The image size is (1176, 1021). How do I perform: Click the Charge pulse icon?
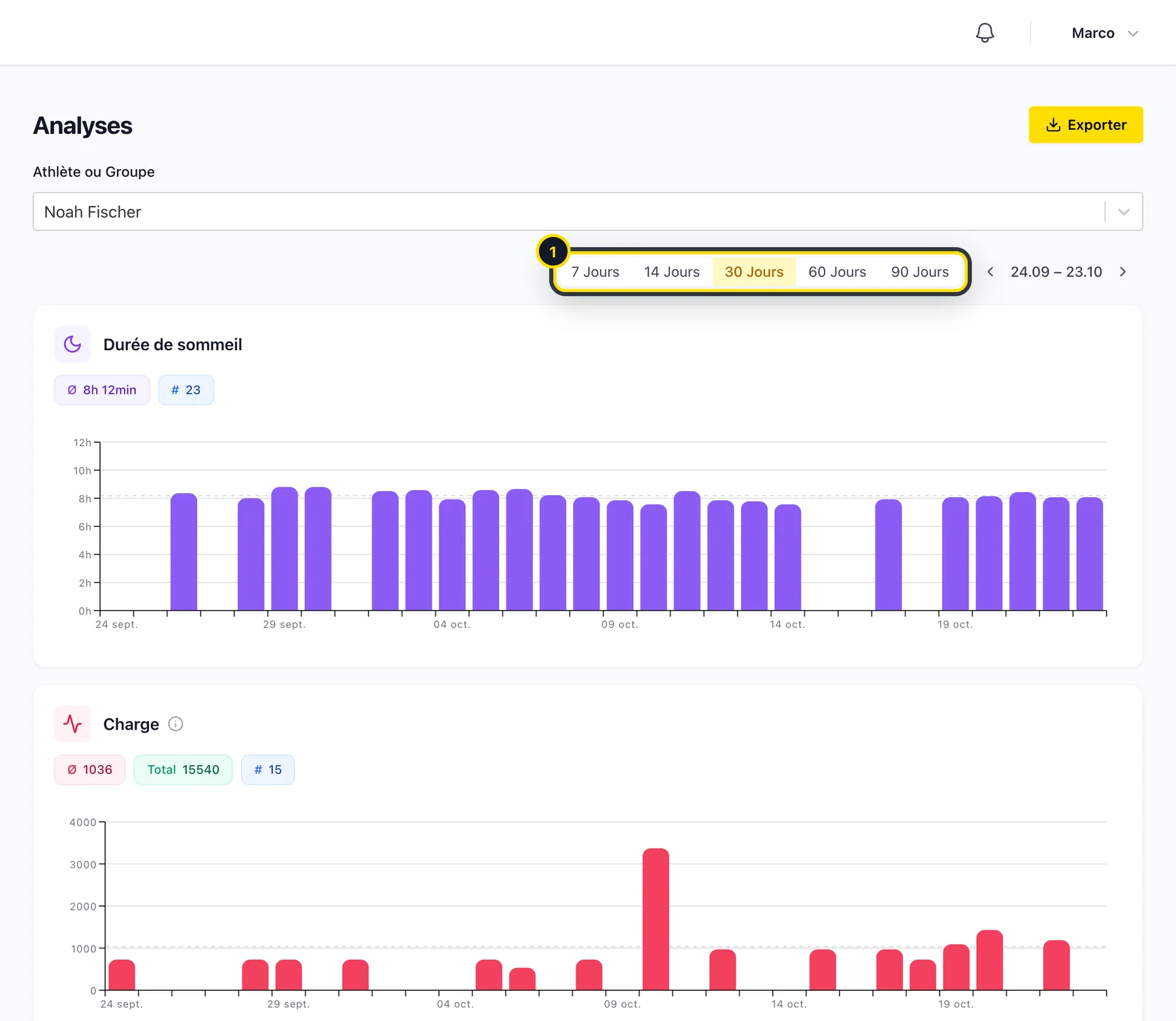tap(73, 724)
